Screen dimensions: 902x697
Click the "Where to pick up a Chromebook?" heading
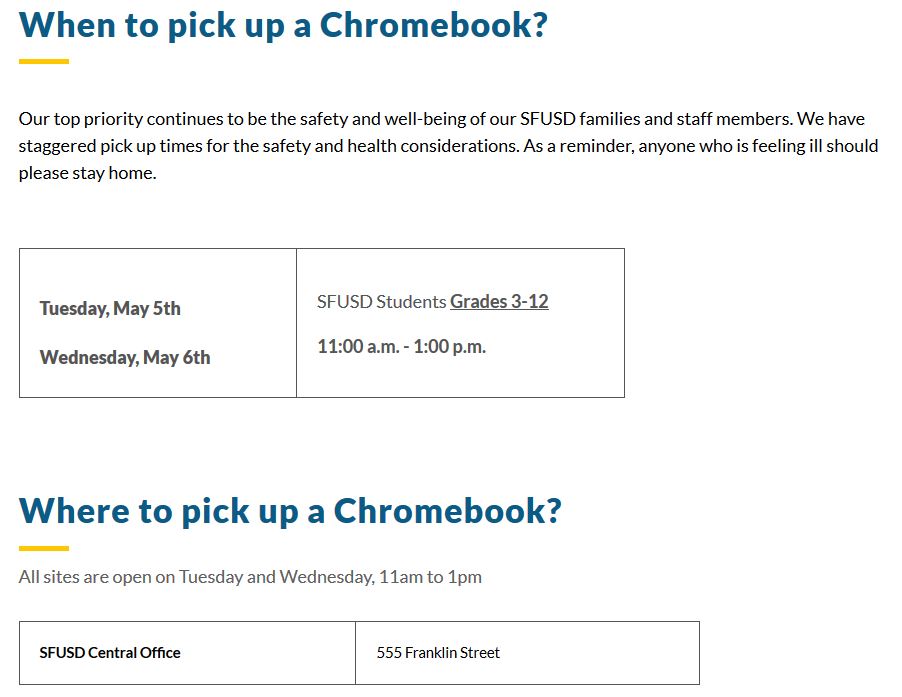coord(290,510)
